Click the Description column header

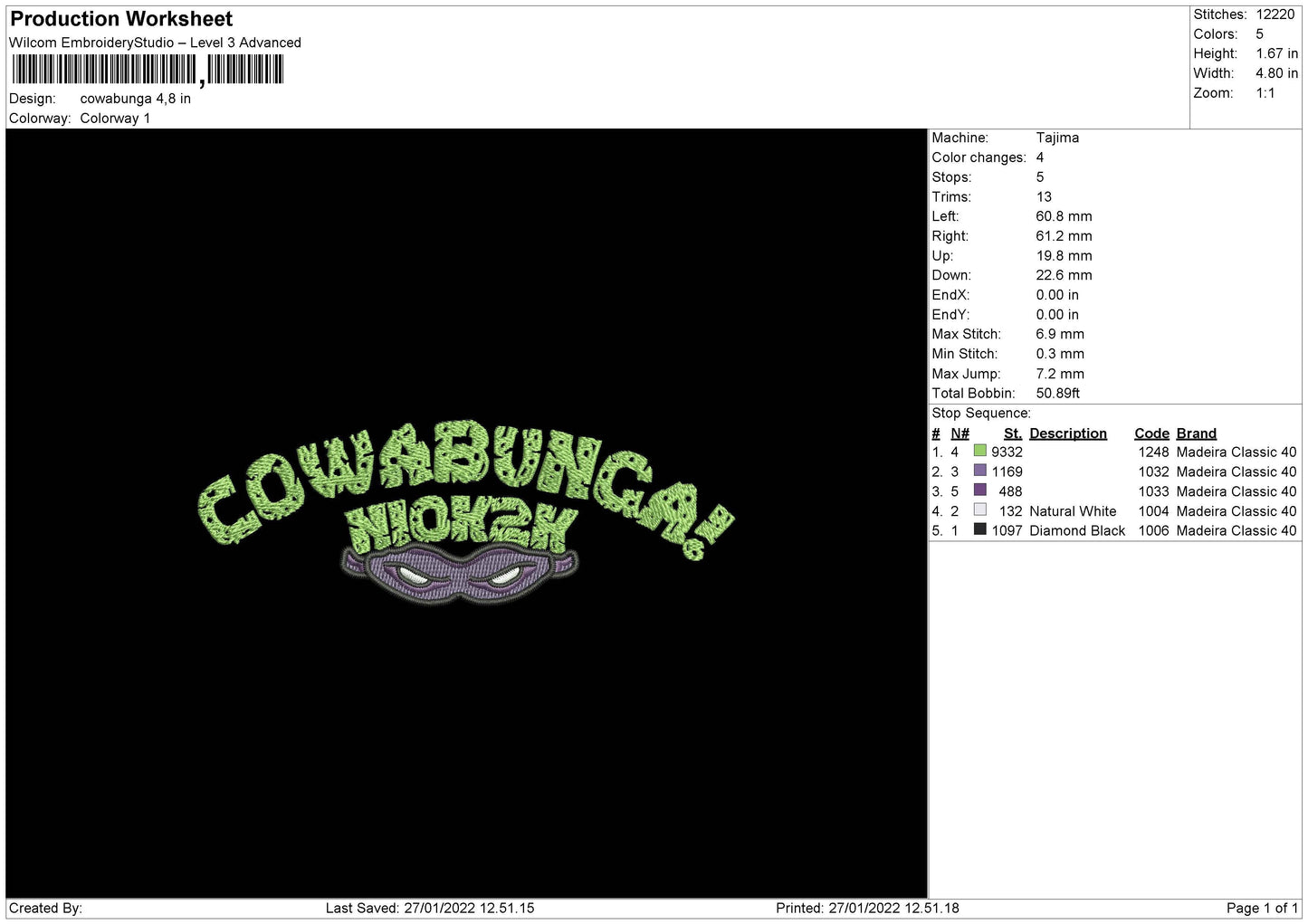click(x=1068, y=433)
